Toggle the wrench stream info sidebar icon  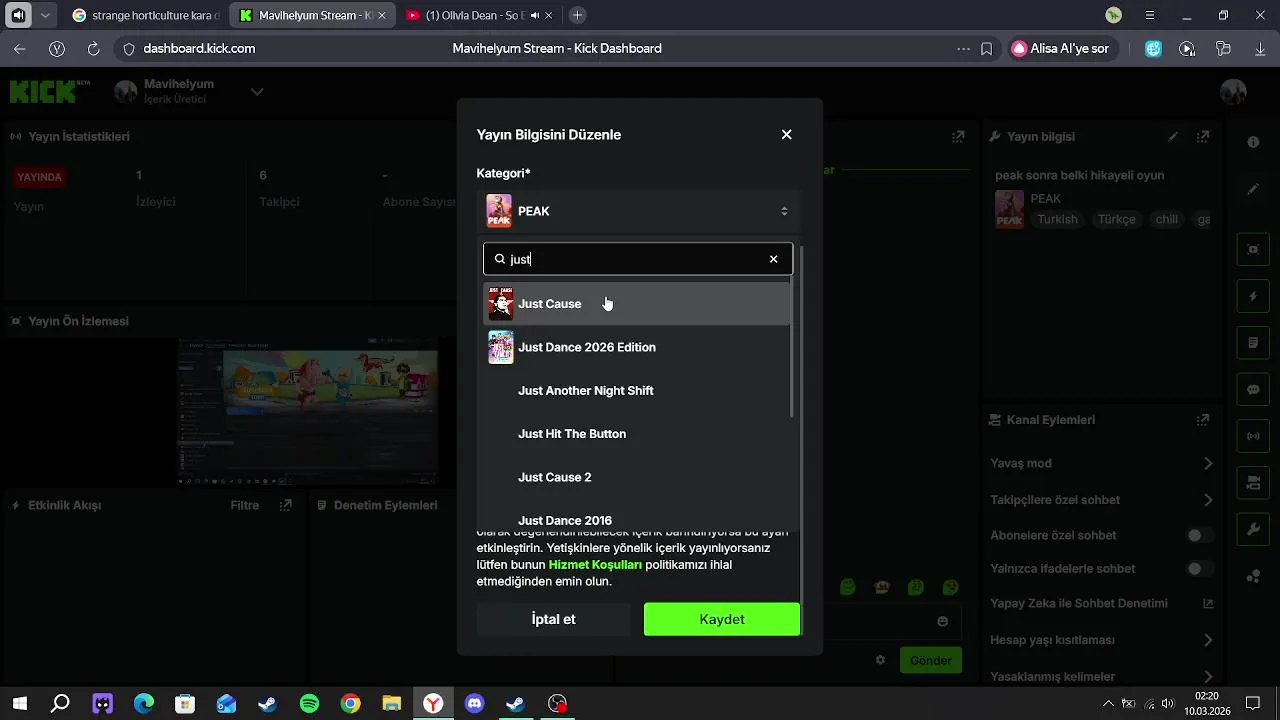coord(1253,529)
